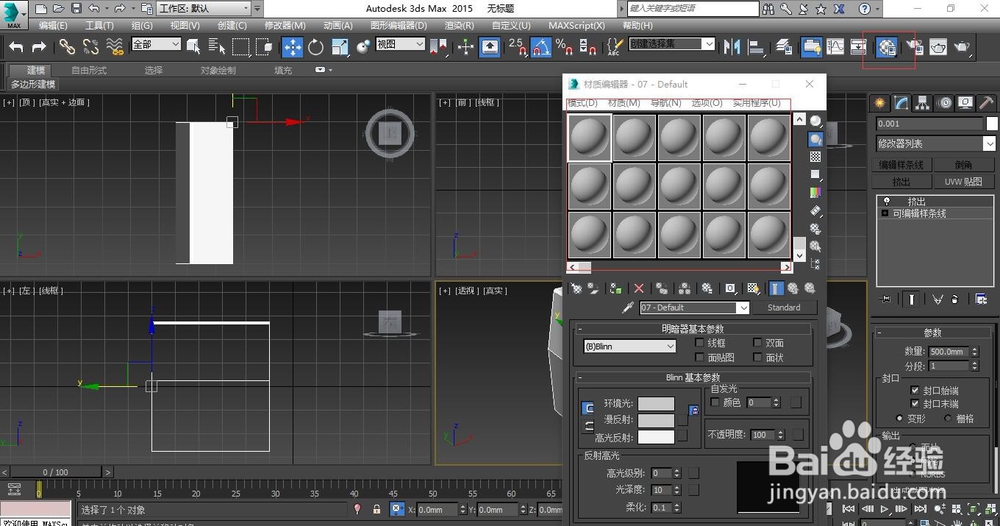Open the Hierarchy panel tab
The image size is (1000, 526).
tap(922, 103)
